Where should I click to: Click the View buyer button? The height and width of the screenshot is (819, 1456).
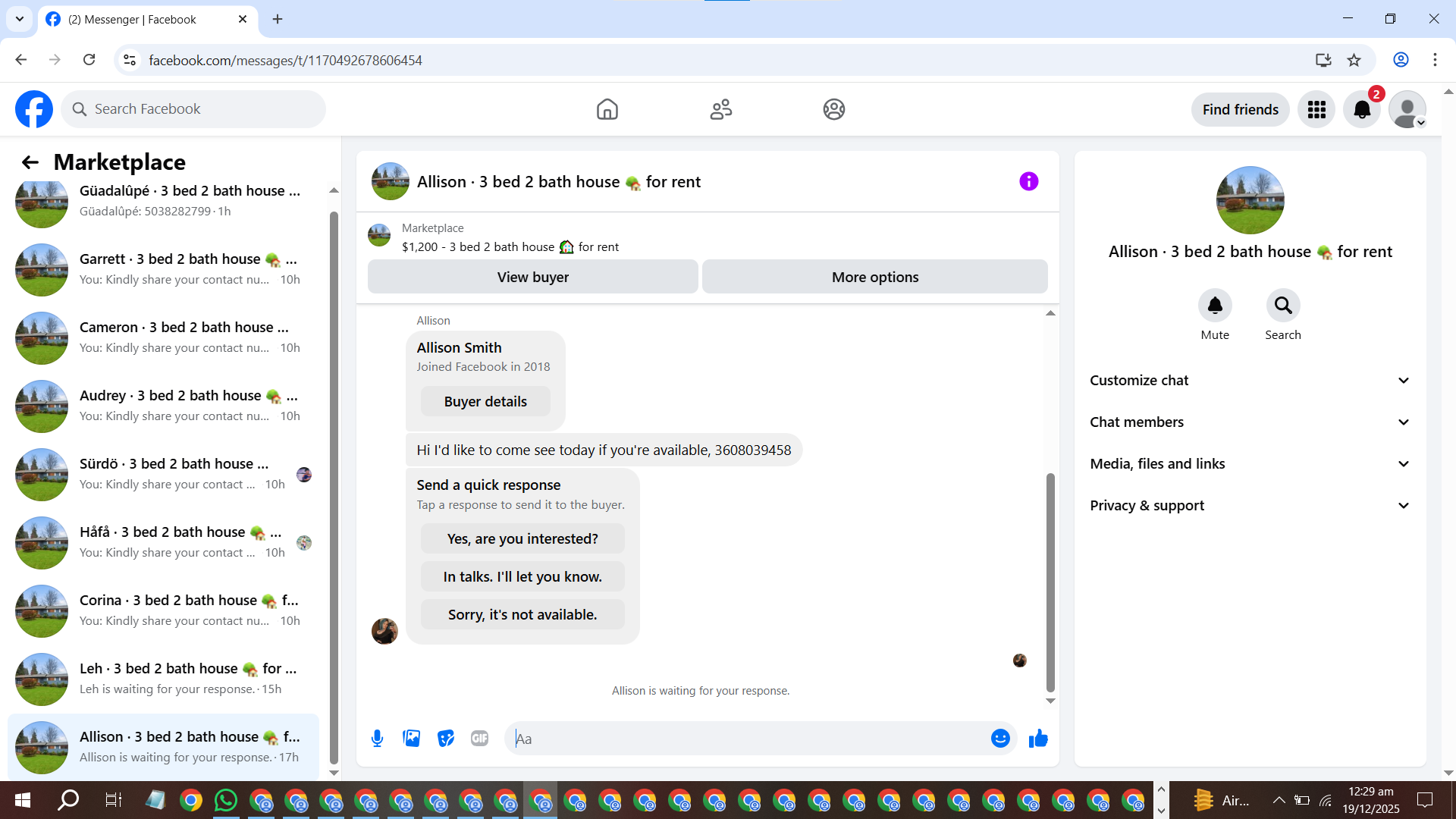[532, 277]
